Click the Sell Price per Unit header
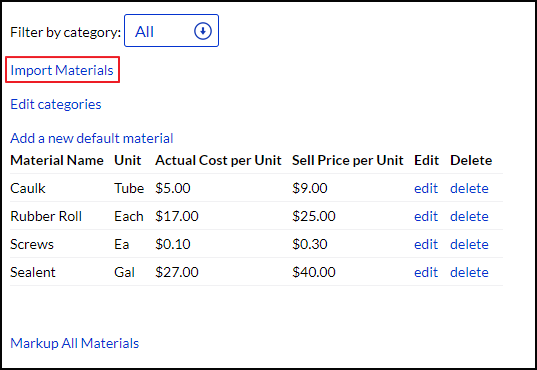537x370 pixels. pyautogui.click(x=348, y=160)
